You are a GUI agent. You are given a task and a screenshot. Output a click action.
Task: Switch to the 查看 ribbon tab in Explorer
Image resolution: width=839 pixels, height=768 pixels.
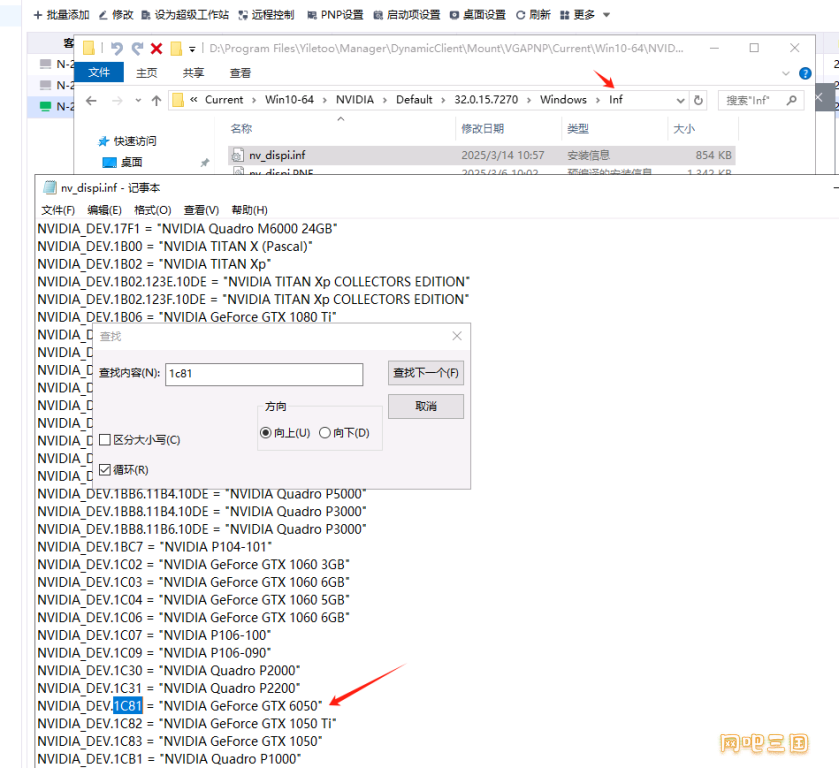240,73
